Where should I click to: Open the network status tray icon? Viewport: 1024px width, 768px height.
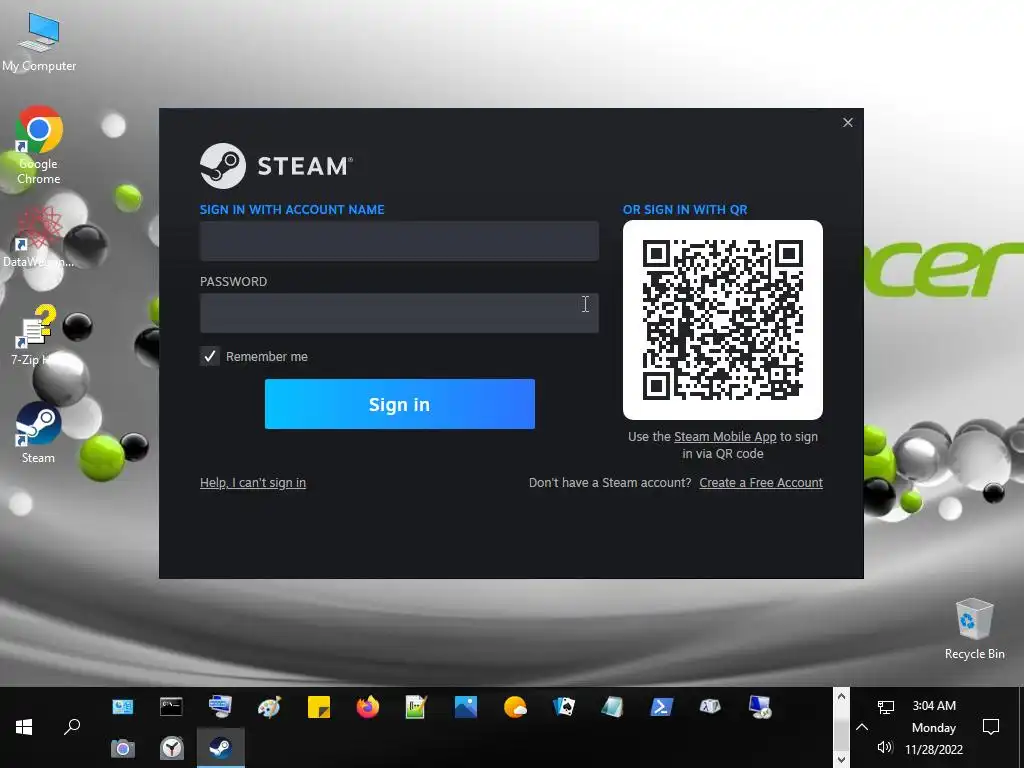(886, 707)
